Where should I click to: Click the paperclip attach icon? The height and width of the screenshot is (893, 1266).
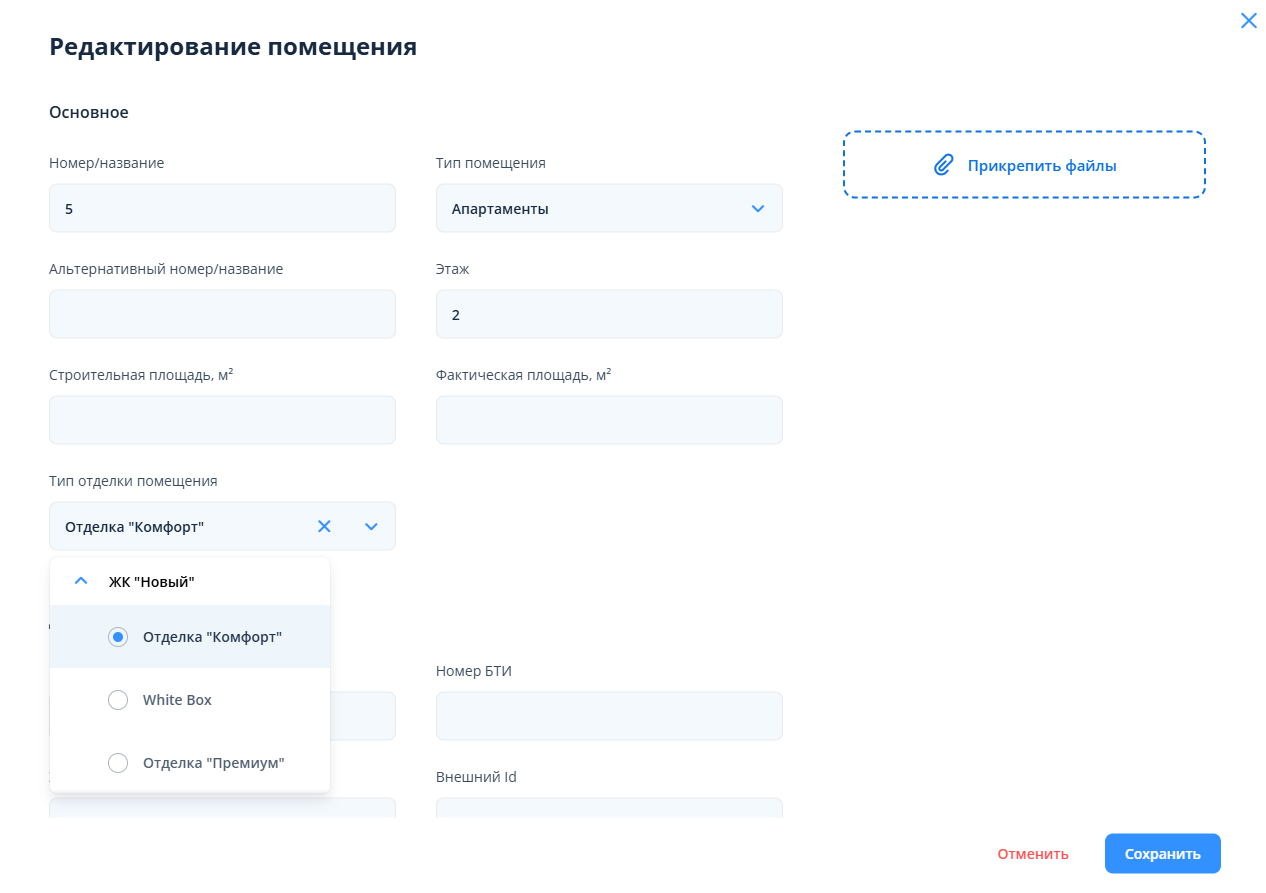point(943,165)
